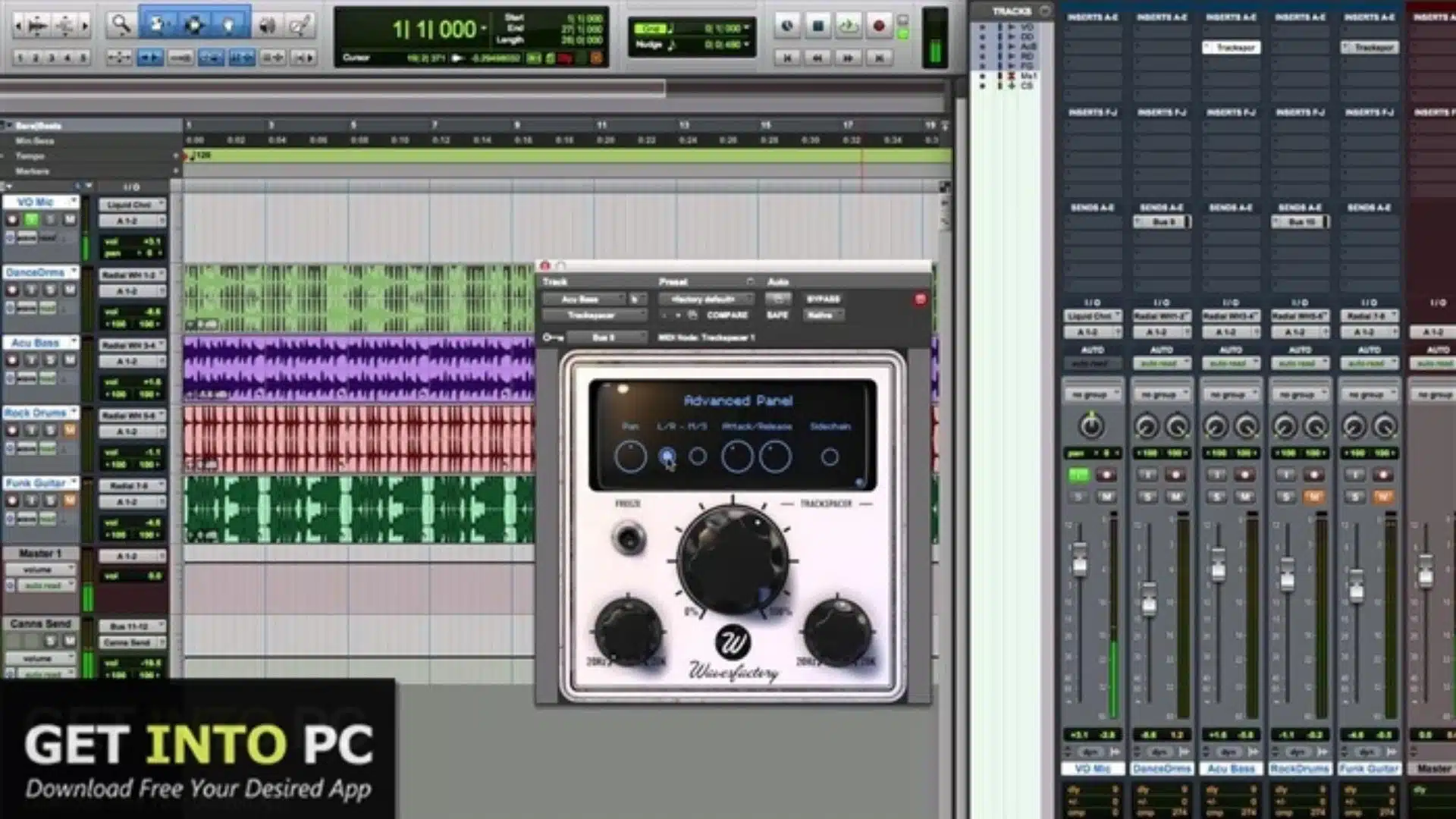The width and height of the screenshot is (1456, 819).
Task: Click the VO Mic mixer channel volume fader
Action: click(1080, 559)
